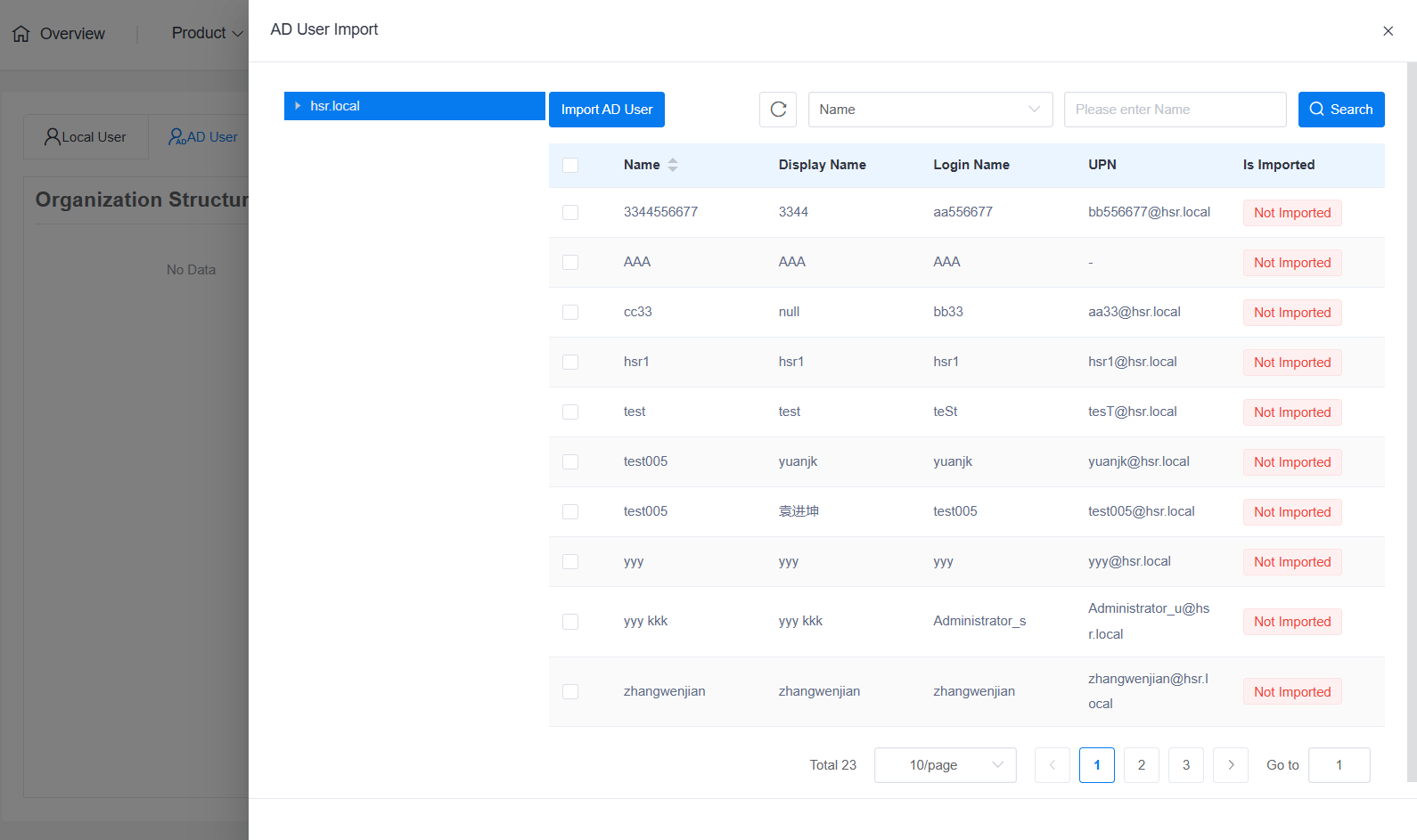Image resolution: width=1417 pixels, height=840 pixels.
Task: Open the 10/page size dropdown
Action: [x=945, y=765]
